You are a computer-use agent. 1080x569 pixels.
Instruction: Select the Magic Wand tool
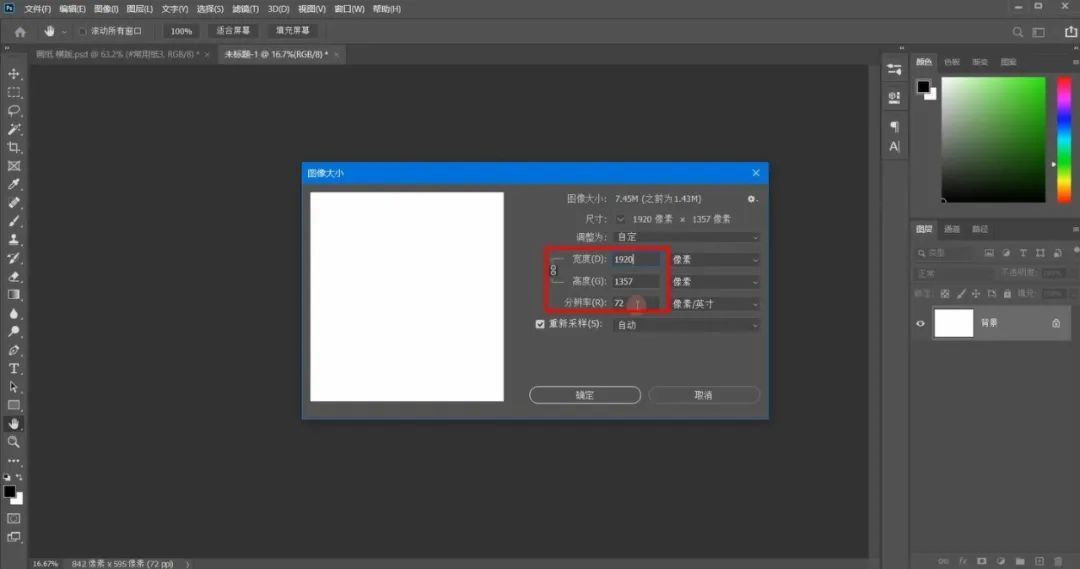click(14, 130)
